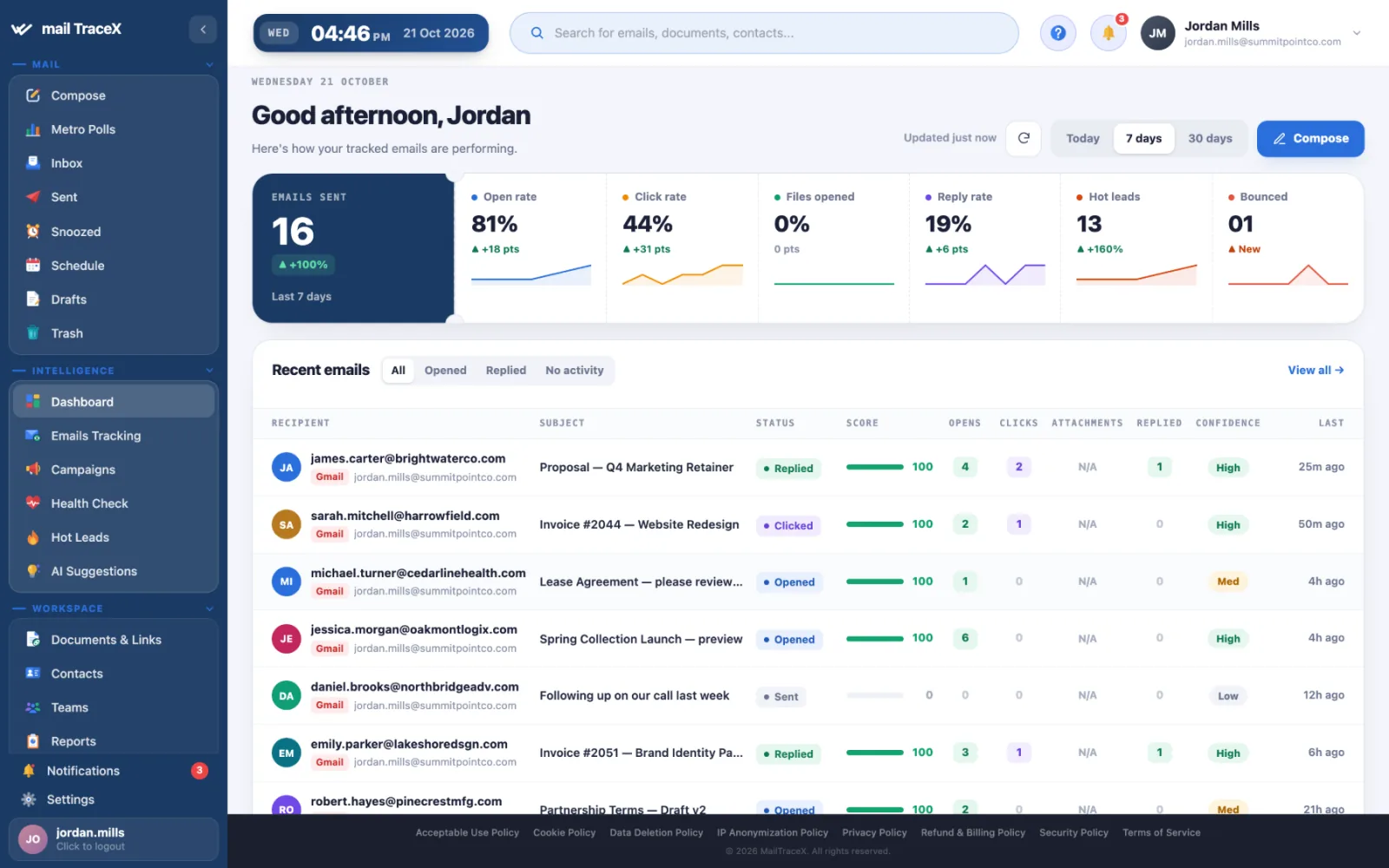This screenshot has height=868, width=1389.
Task: Collapse the INTELLIGENCE section
Action: click(x=209, y=371)
